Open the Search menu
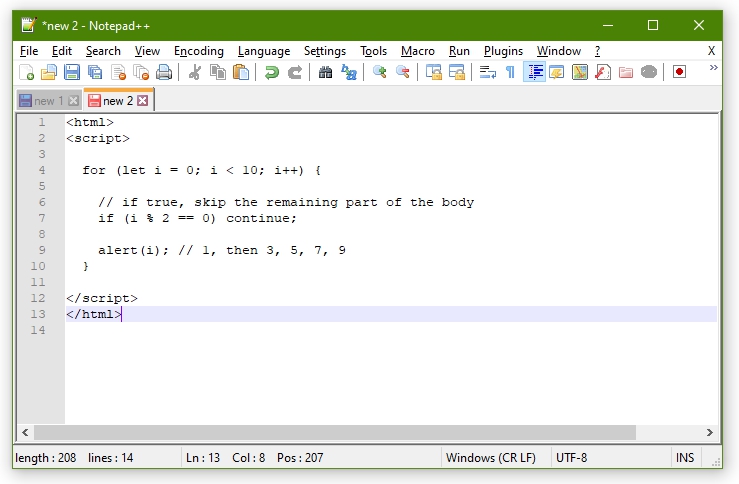This screenshot has height=484, width=739. pos(103,51)
